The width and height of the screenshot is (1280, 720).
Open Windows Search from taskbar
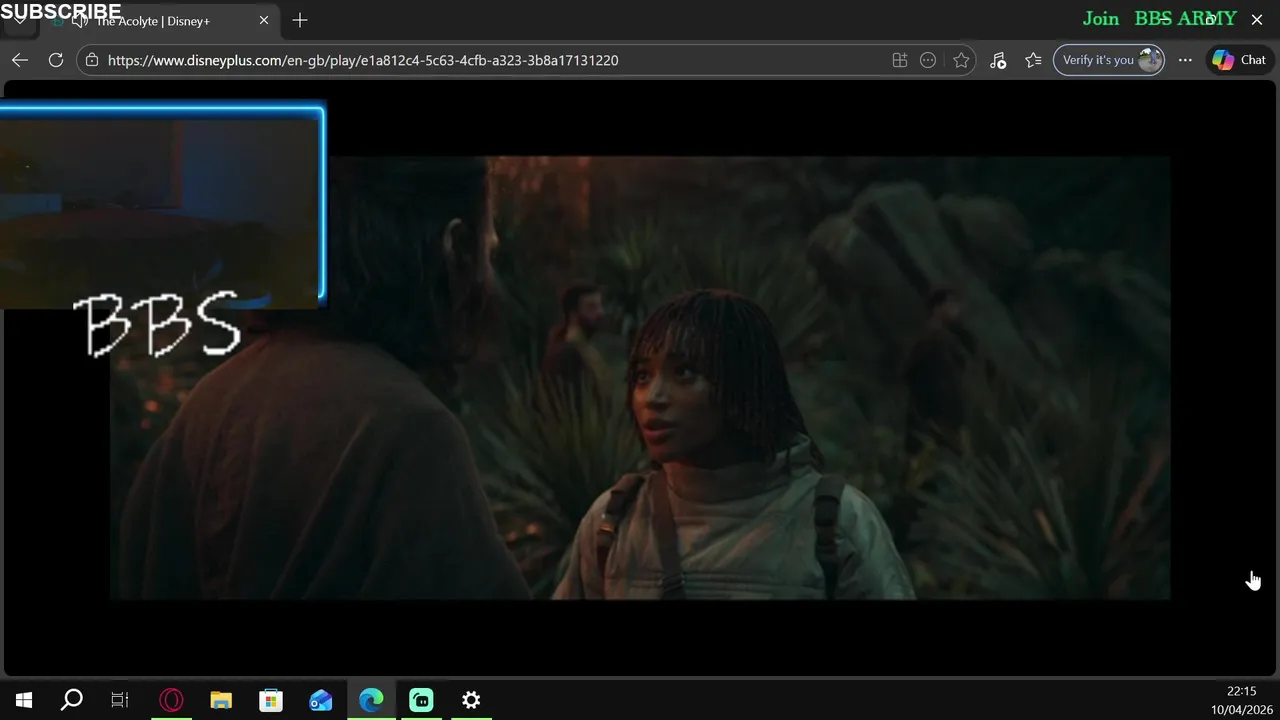tap(72, 700)
